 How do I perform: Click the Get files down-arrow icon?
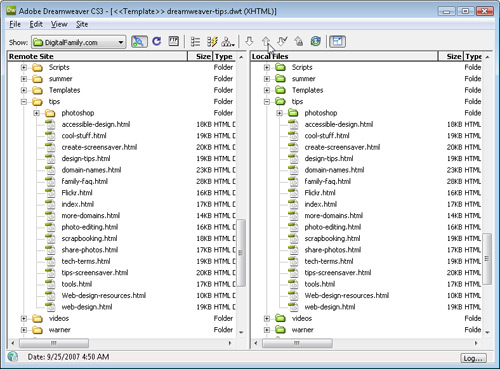[249, 42]
